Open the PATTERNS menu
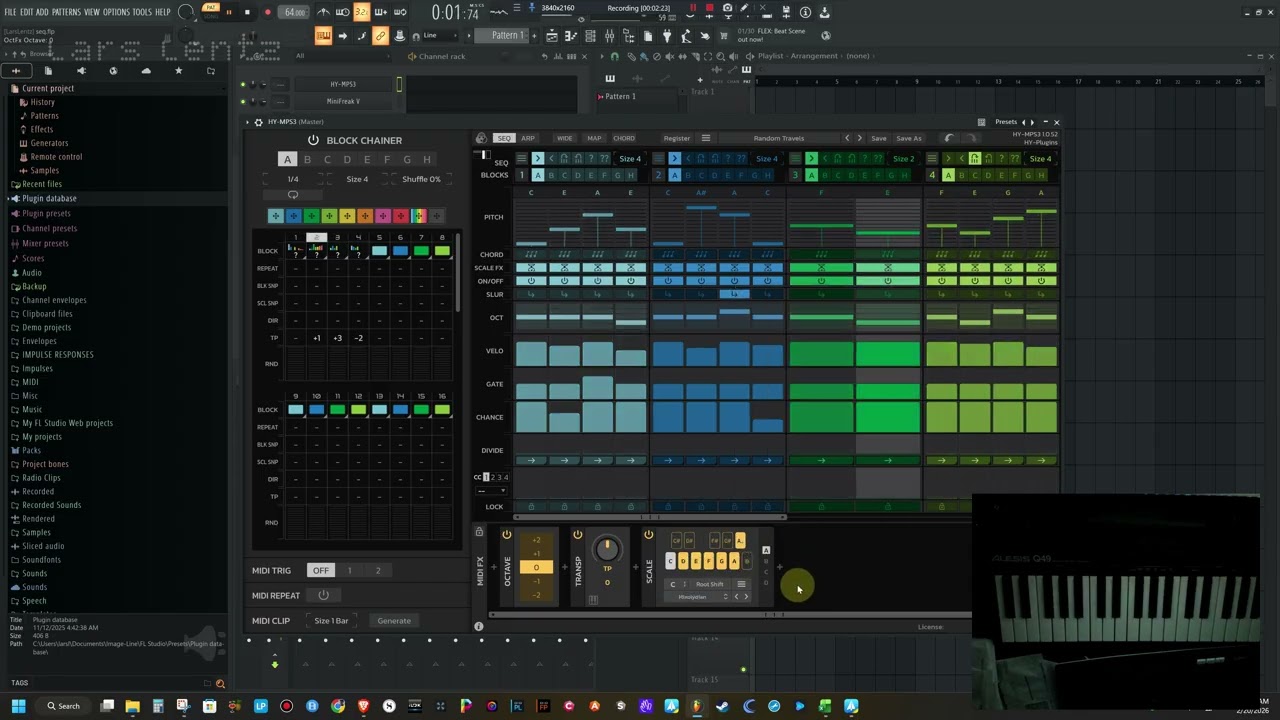1280x720 pixels. tap(66, 12)
